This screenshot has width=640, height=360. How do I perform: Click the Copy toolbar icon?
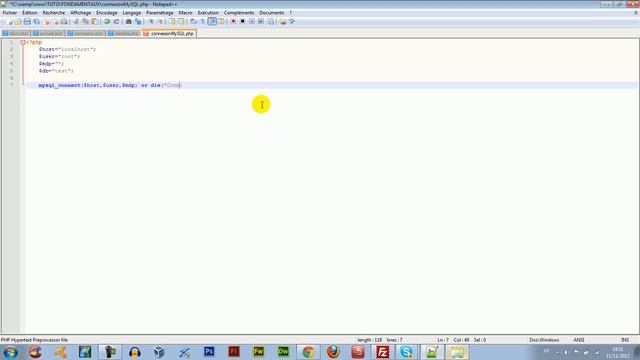[85, 22]
